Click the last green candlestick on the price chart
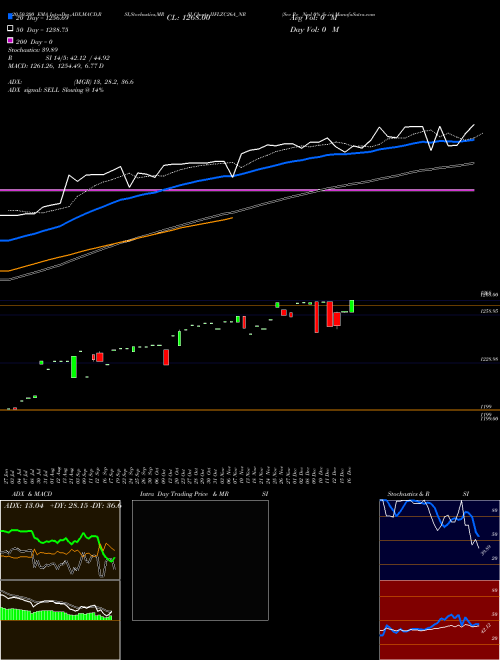The width and height of the screenshot is (500, 660). tap(352, 306)
